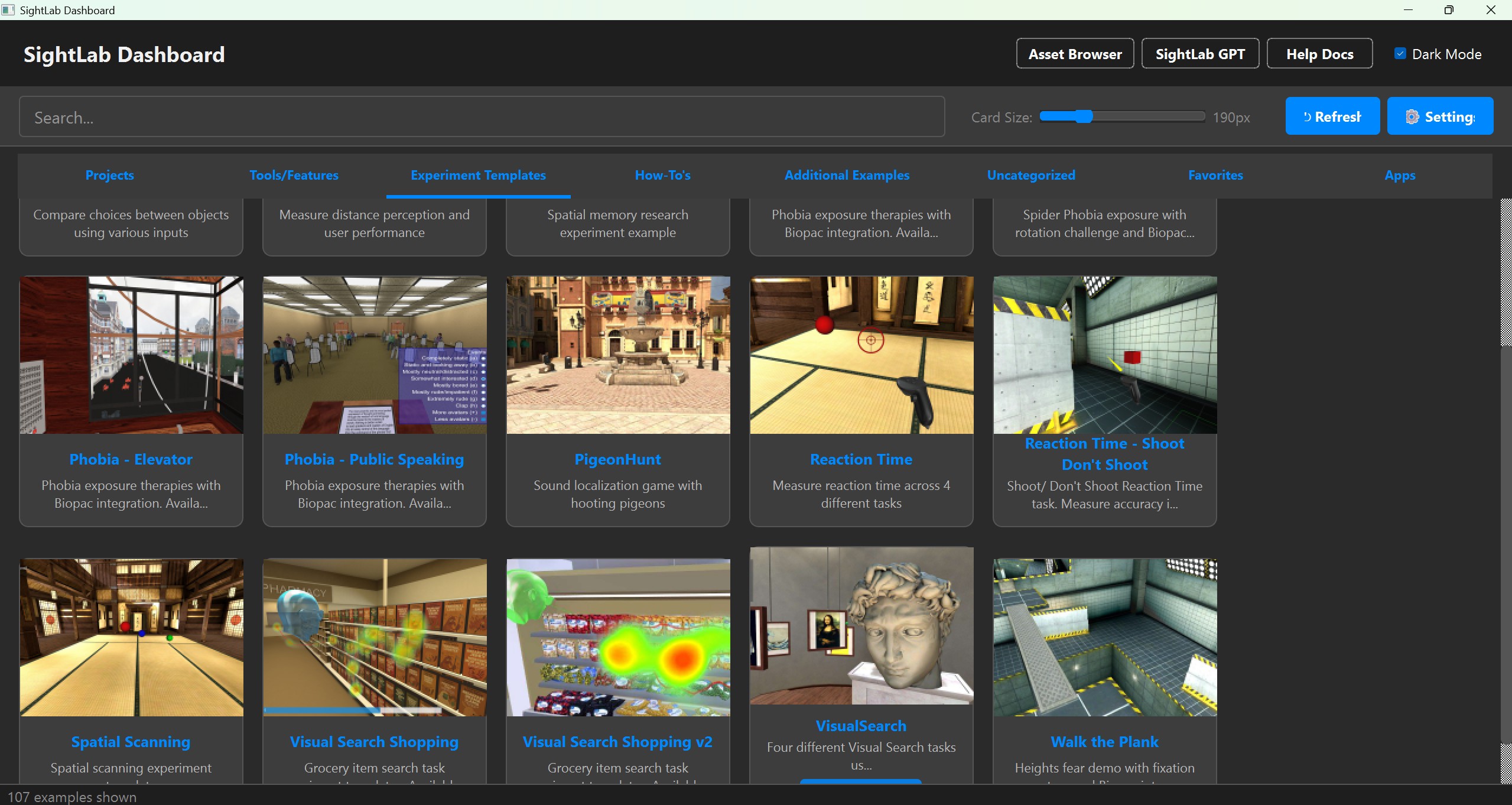Select the Reaction Time card image
This screenshot has width=1512, height=805.
[x=861, y=355]
